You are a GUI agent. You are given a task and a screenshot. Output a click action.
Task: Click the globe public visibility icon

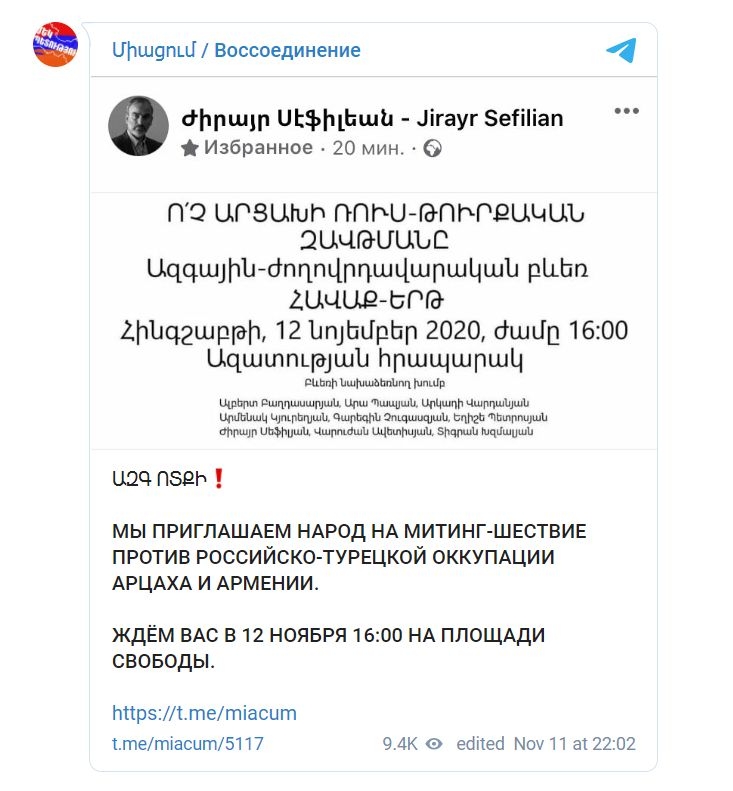coord(432,149)
